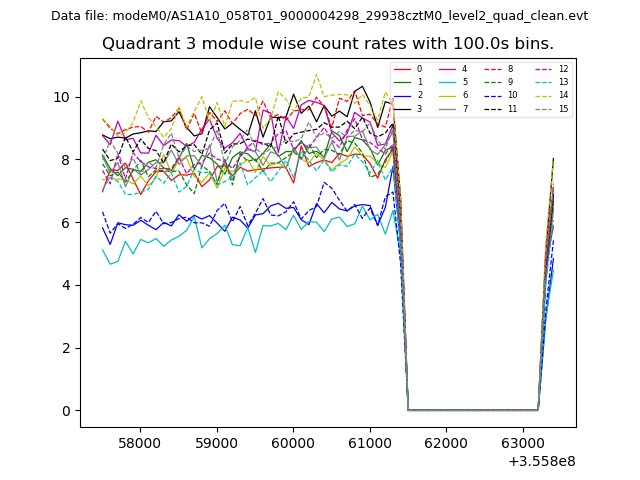Viewport: 640px width, 480px height.
Task: Select the magenta dashed legend entry for module 12
Action: 543,69
